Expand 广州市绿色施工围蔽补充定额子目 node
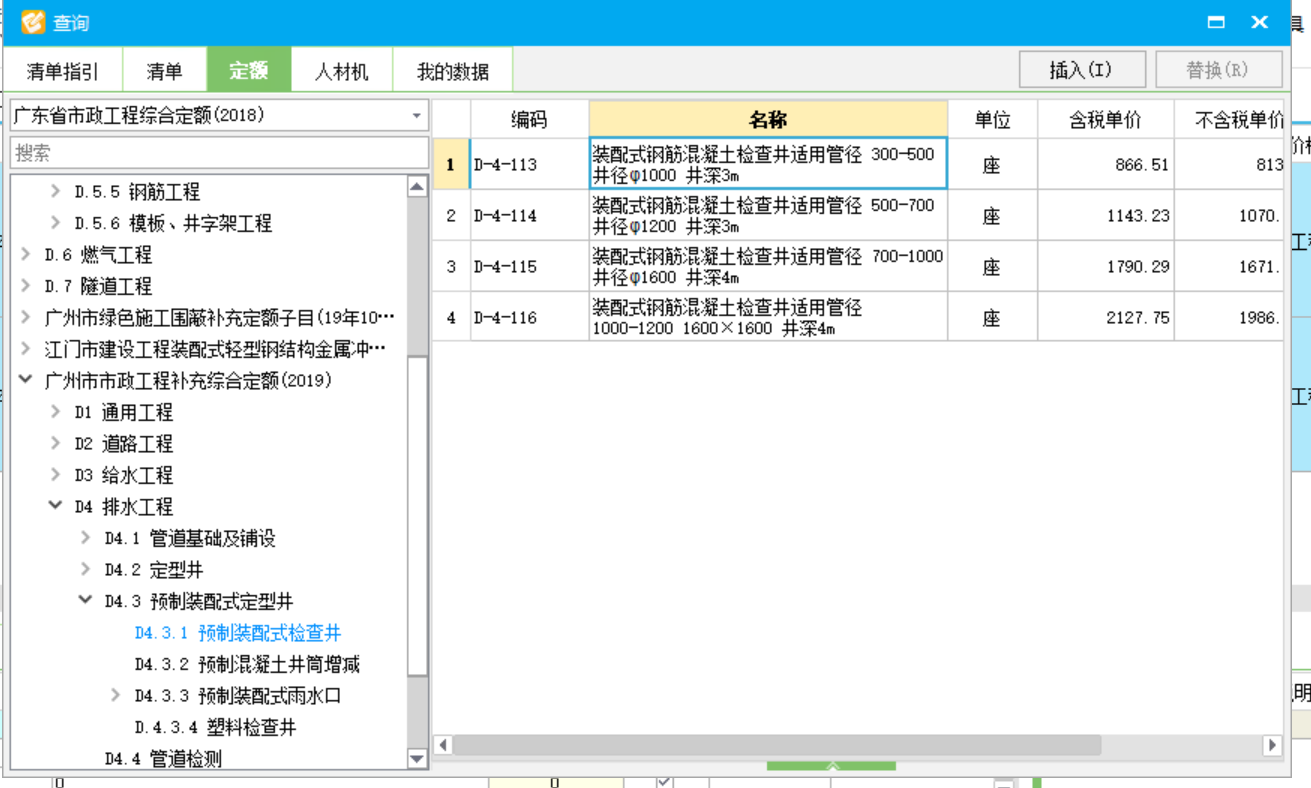1311x788 pixels. (25, 317)
